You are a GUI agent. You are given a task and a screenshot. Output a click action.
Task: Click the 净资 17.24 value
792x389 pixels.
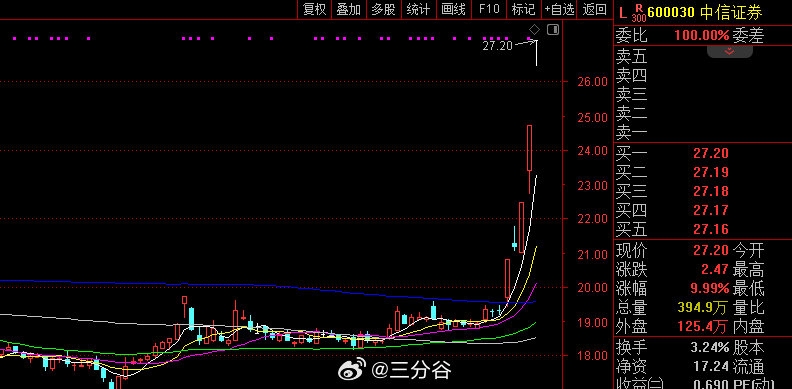(711, 366)
